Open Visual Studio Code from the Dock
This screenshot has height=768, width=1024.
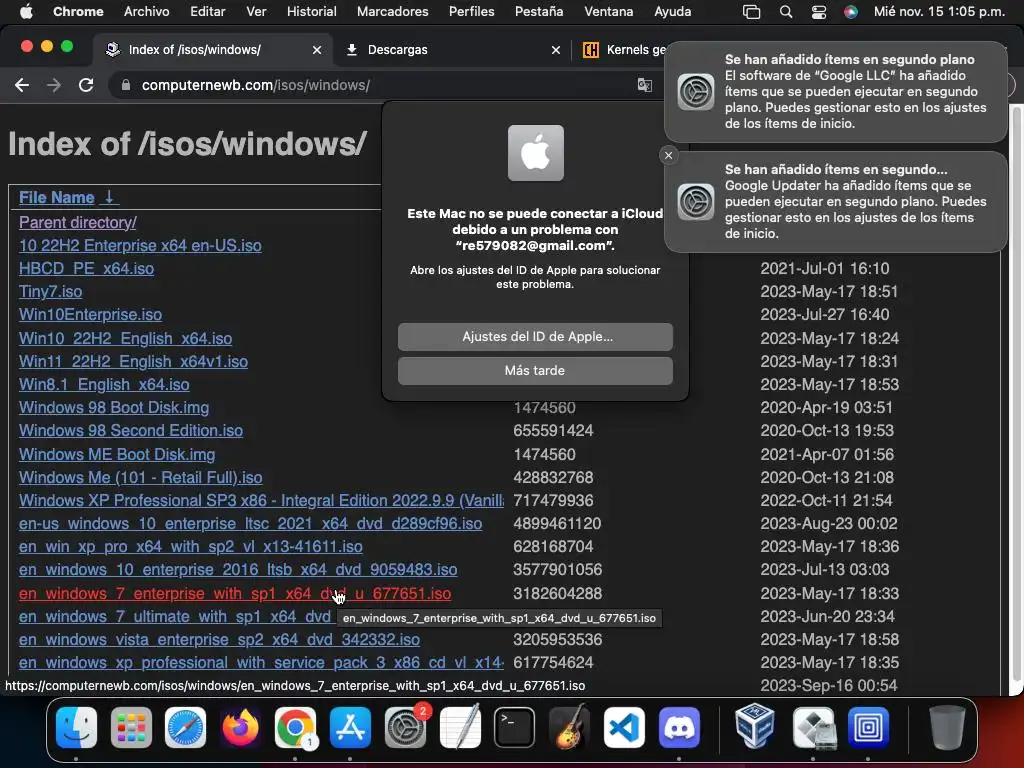624,727
